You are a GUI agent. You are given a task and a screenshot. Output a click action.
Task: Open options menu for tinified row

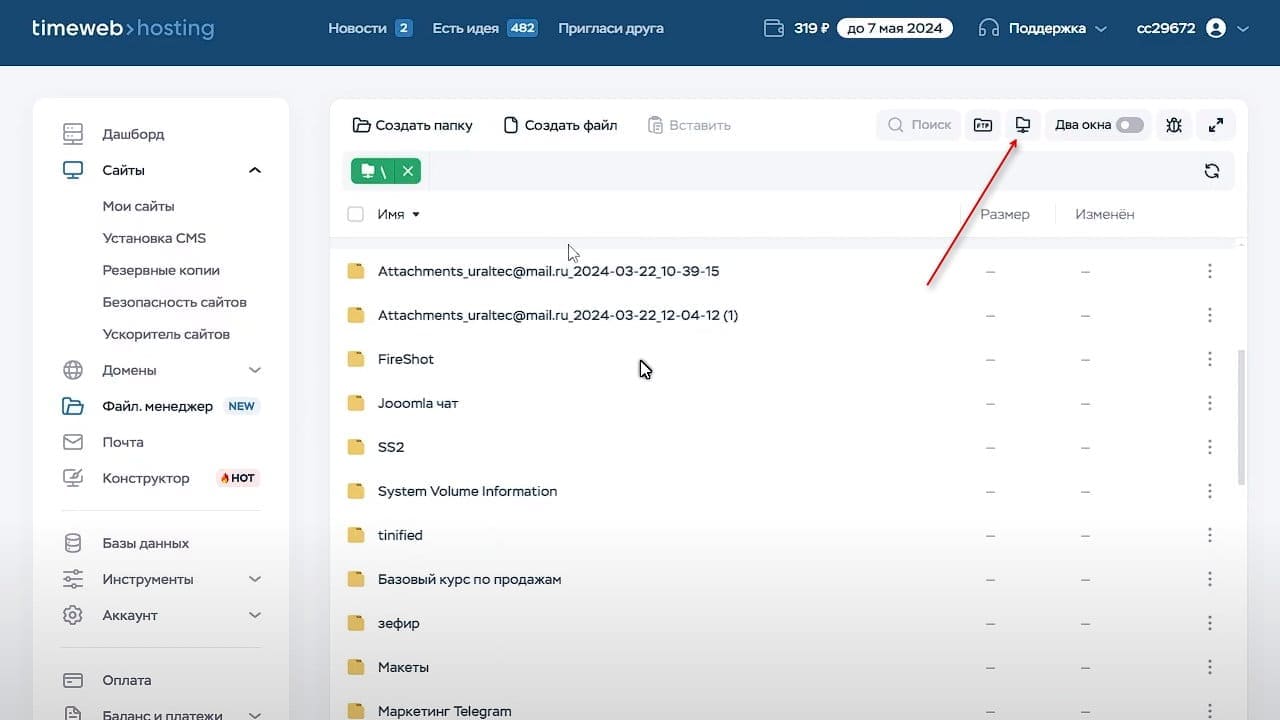[x=1210, y=535]
